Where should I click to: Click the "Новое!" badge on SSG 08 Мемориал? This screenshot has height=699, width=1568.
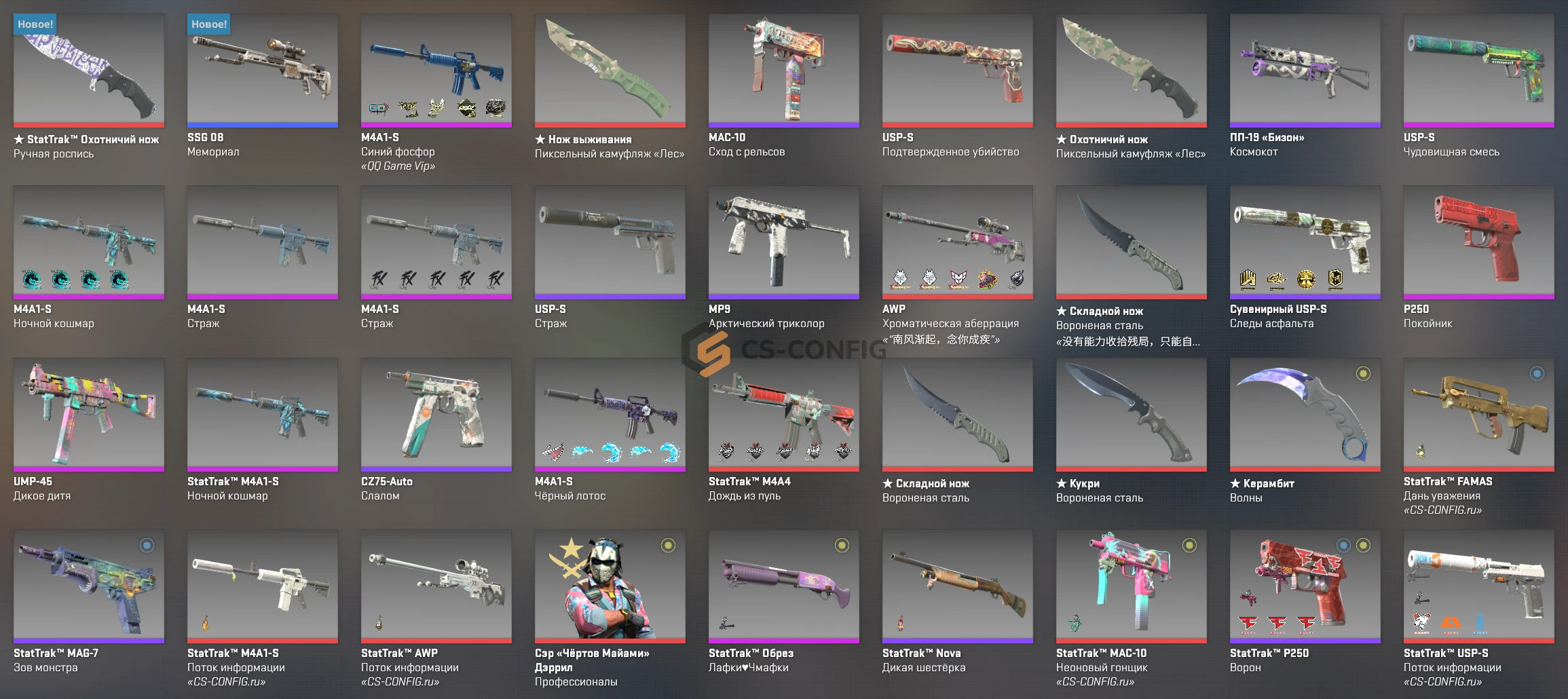point(209,24)
